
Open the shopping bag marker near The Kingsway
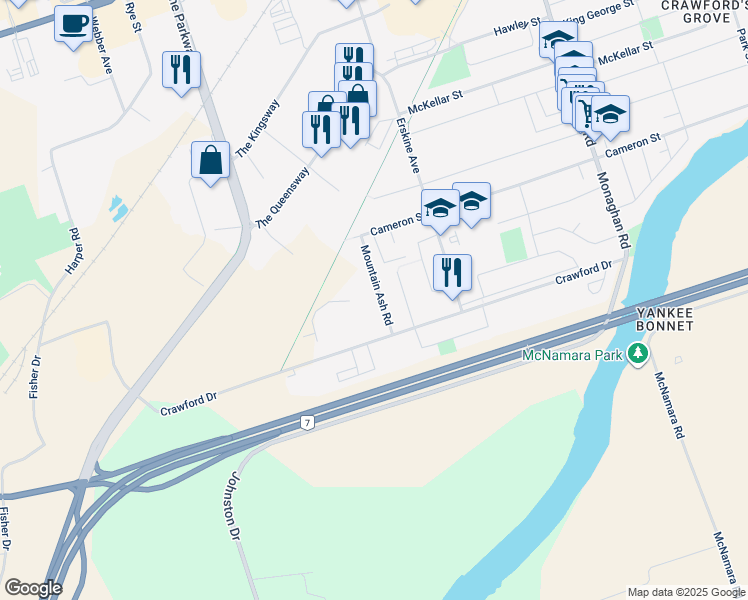pos(210,160)
